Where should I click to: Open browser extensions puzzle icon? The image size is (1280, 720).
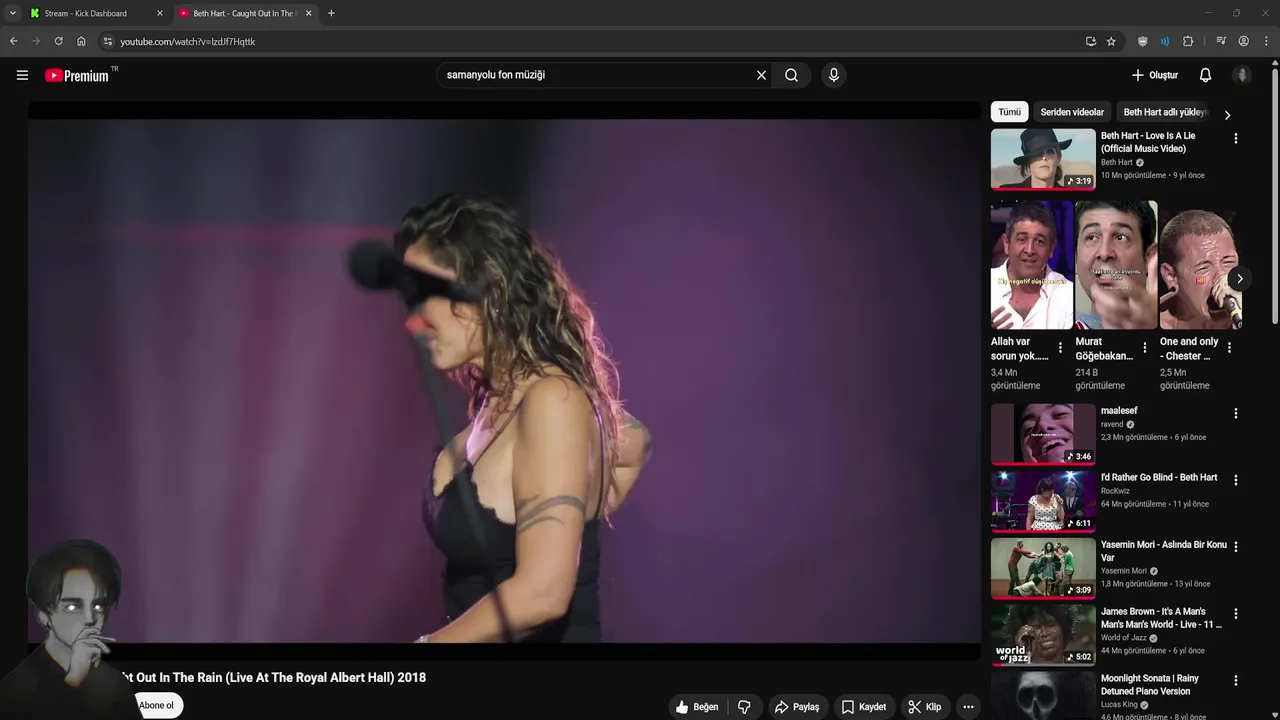pos(1188,41)
